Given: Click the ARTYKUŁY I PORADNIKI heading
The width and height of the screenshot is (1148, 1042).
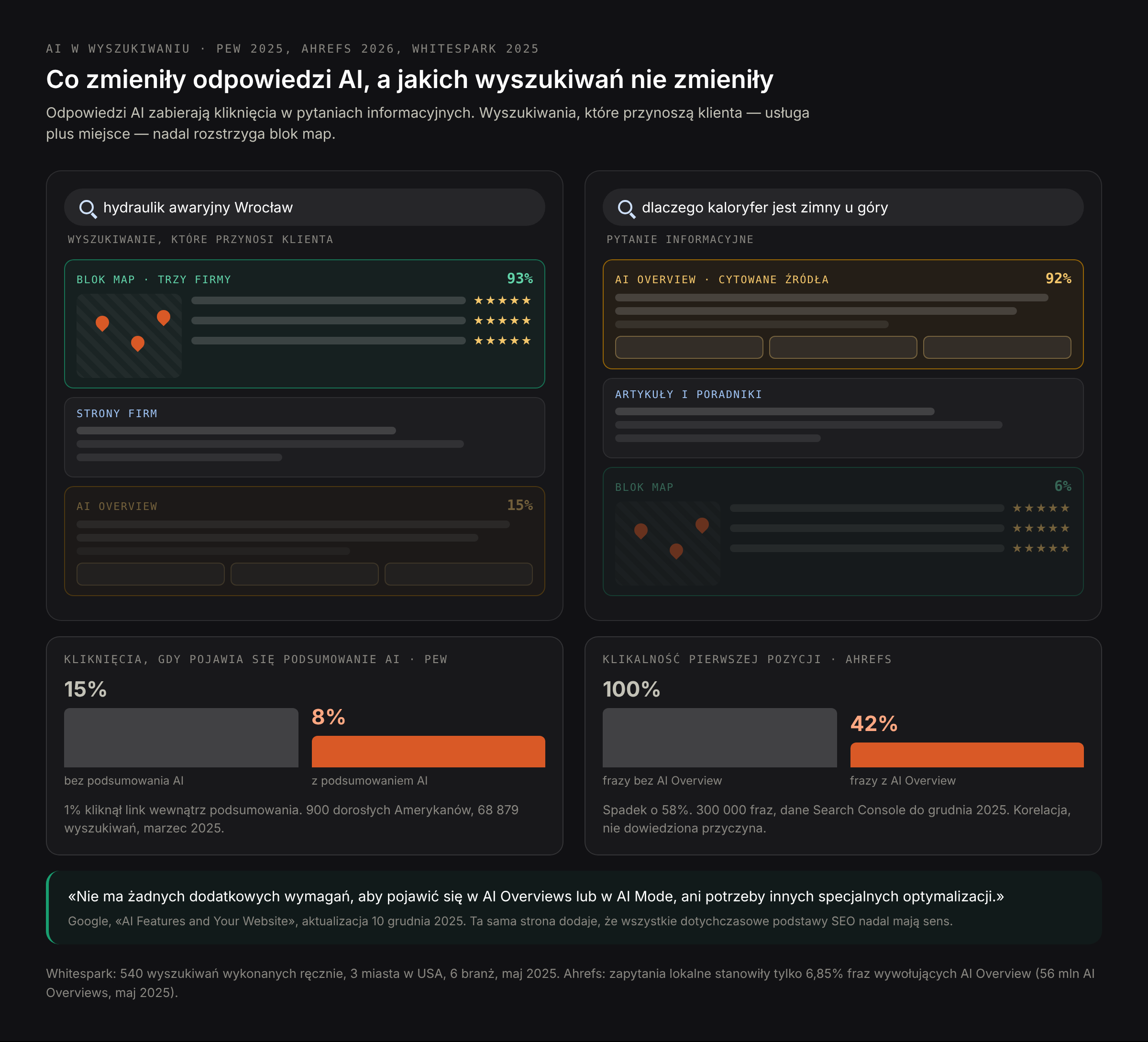Looking at the screenshot, I should click(688, 394).
